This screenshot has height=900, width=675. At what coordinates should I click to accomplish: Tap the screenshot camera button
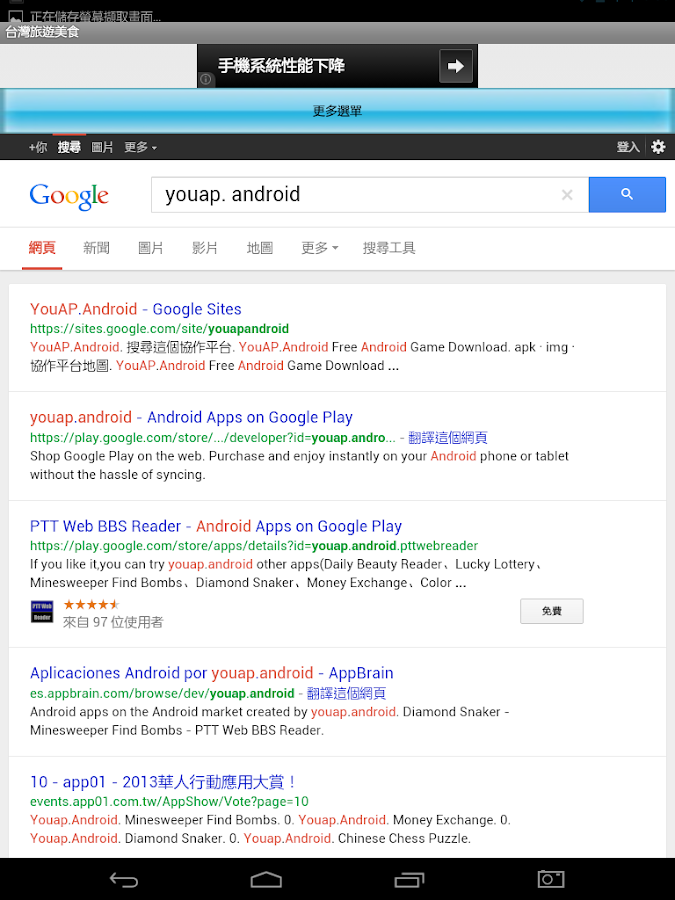(x=550, y=879)
